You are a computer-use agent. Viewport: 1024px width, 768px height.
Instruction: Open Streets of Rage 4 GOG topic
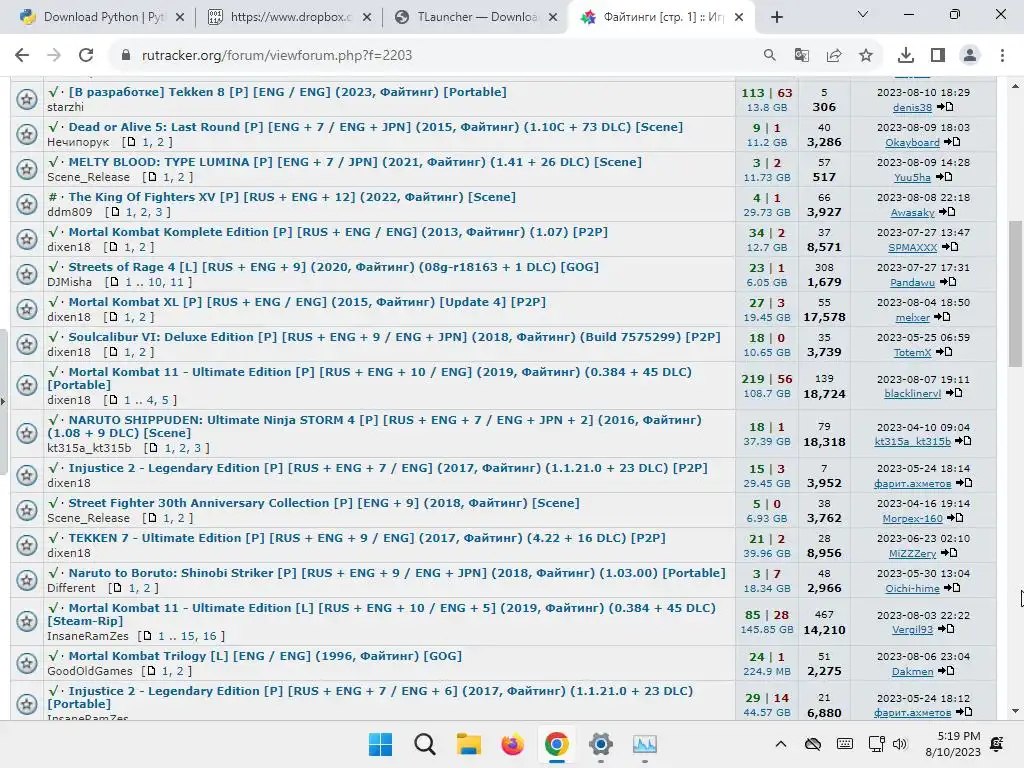[334, 267]
